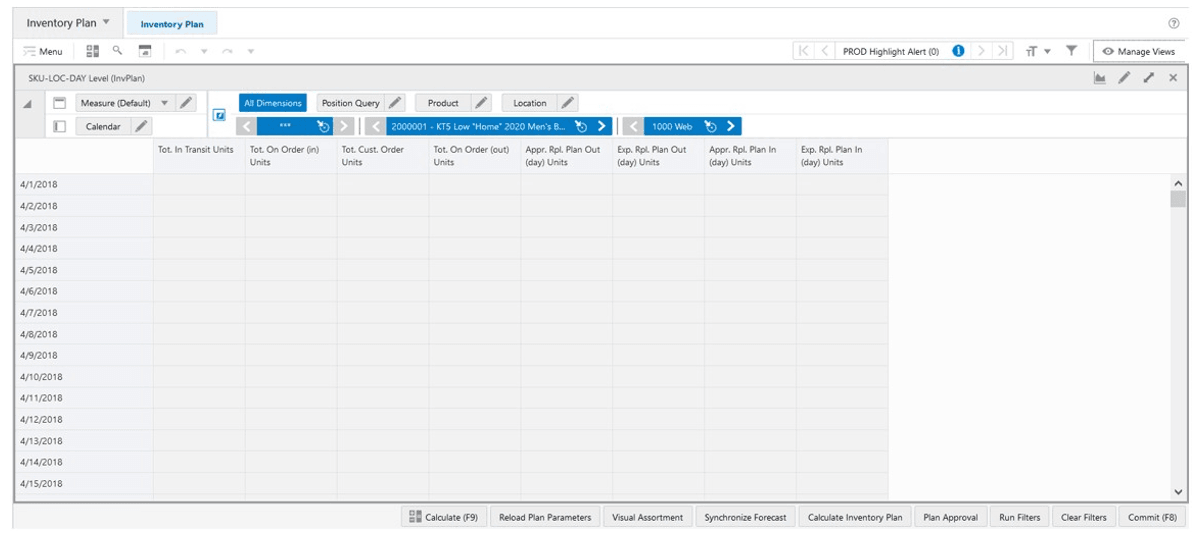The height and width of the screenshot is (535, 1198).
Task: Maximize the view with the expand arrows icon
Action: tap(1149, 78)
